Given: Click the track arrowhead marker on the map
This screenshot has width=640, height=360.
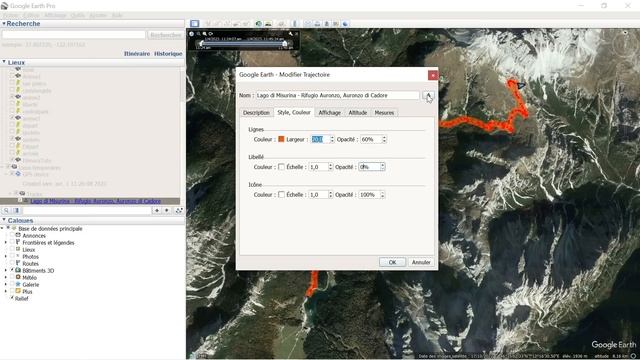Looking at the screenshot, I should coord(520,85).
